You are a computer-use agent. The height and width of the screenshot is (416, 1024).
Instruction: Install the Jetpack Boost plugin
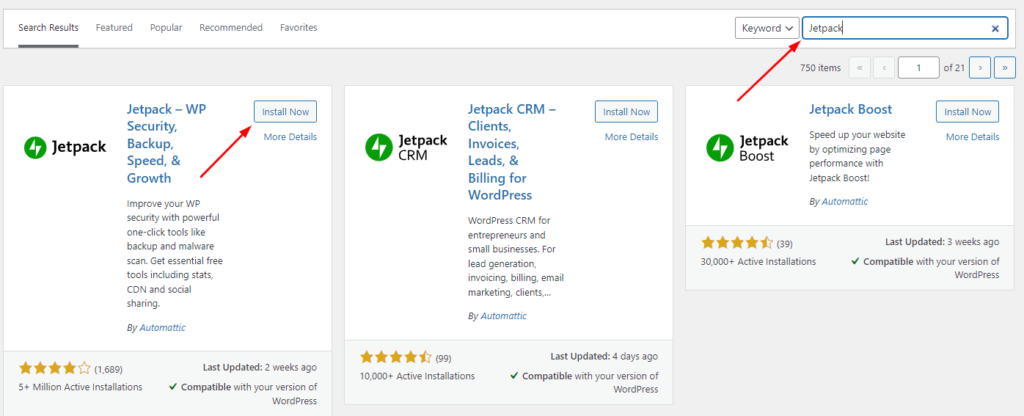coord(967,112)
